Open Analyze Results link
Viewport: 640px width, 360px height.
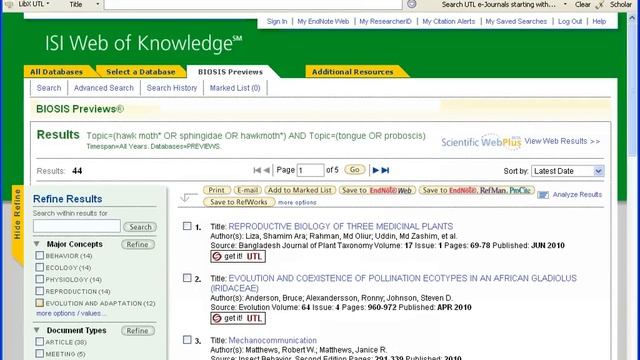pyautogui.click(x=577, y=195)
